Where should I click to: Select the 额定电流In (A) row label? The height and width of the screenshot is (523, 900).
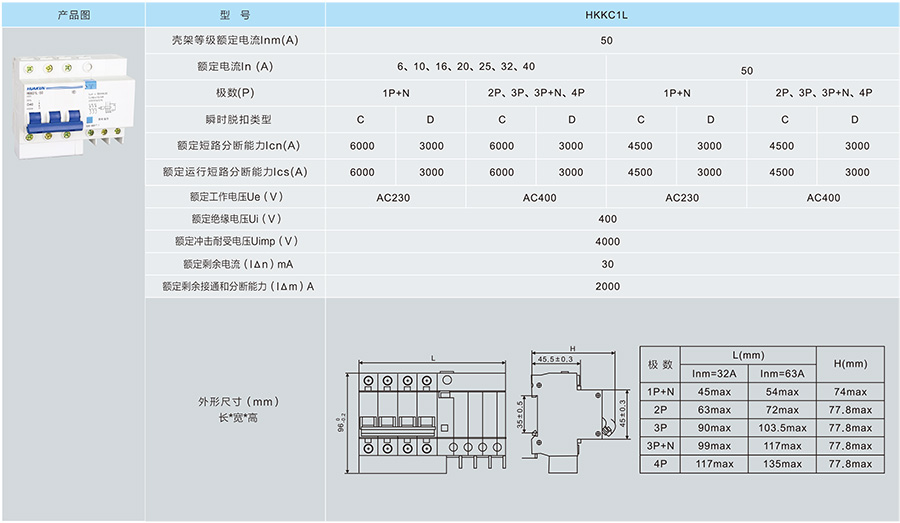point(235,67)
